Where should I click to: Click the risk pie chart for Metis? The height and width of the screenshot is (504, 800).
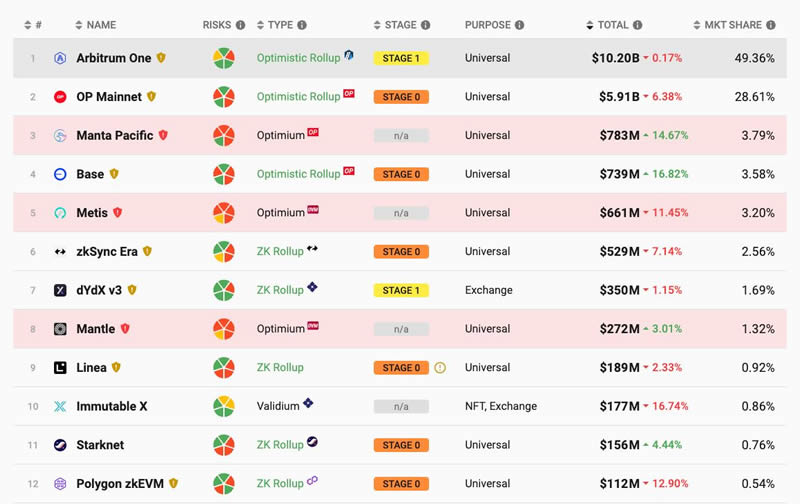(x=224, y=213)
